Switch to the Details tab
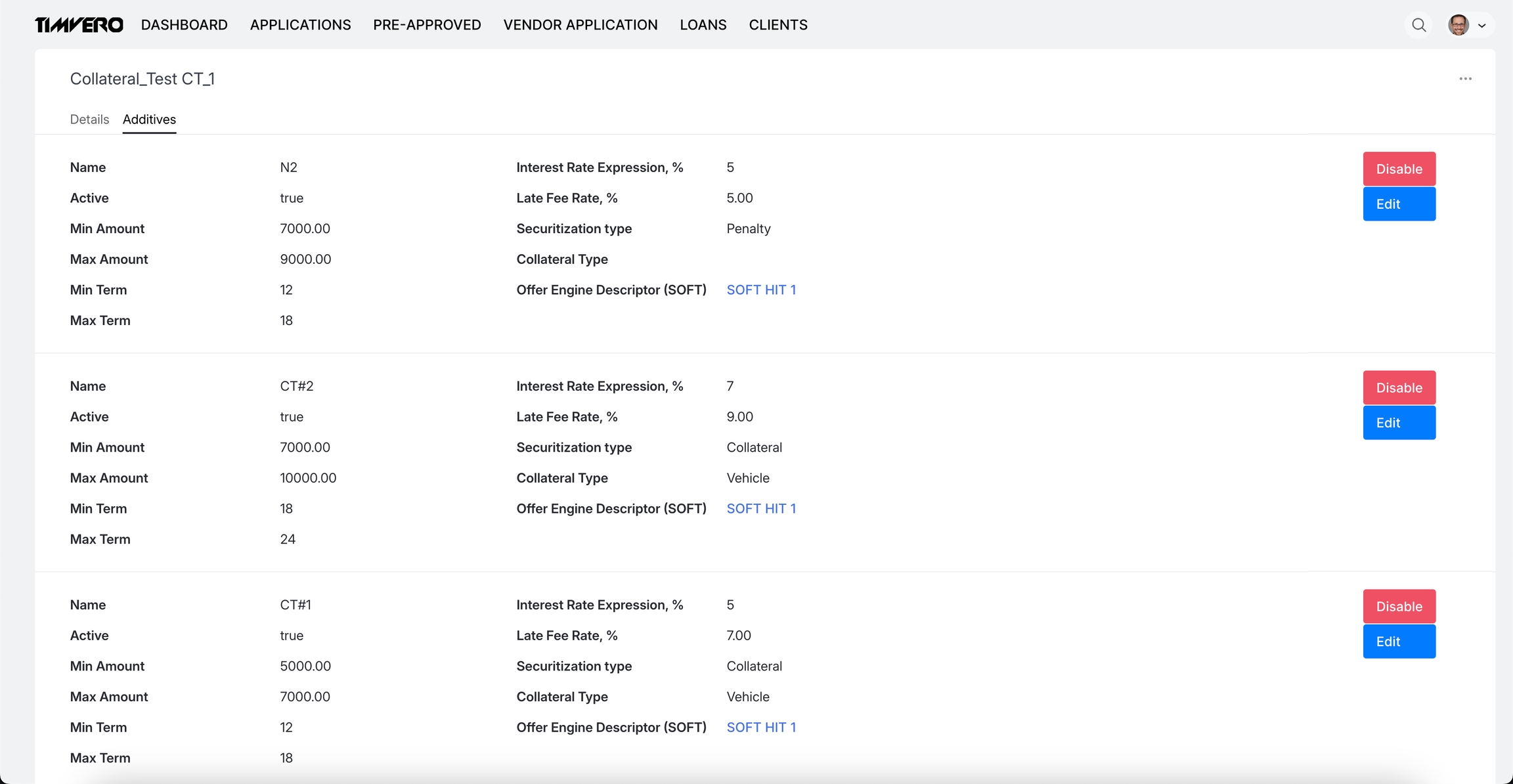Viewport: 1513px width, 784px height. pos(89,120)
